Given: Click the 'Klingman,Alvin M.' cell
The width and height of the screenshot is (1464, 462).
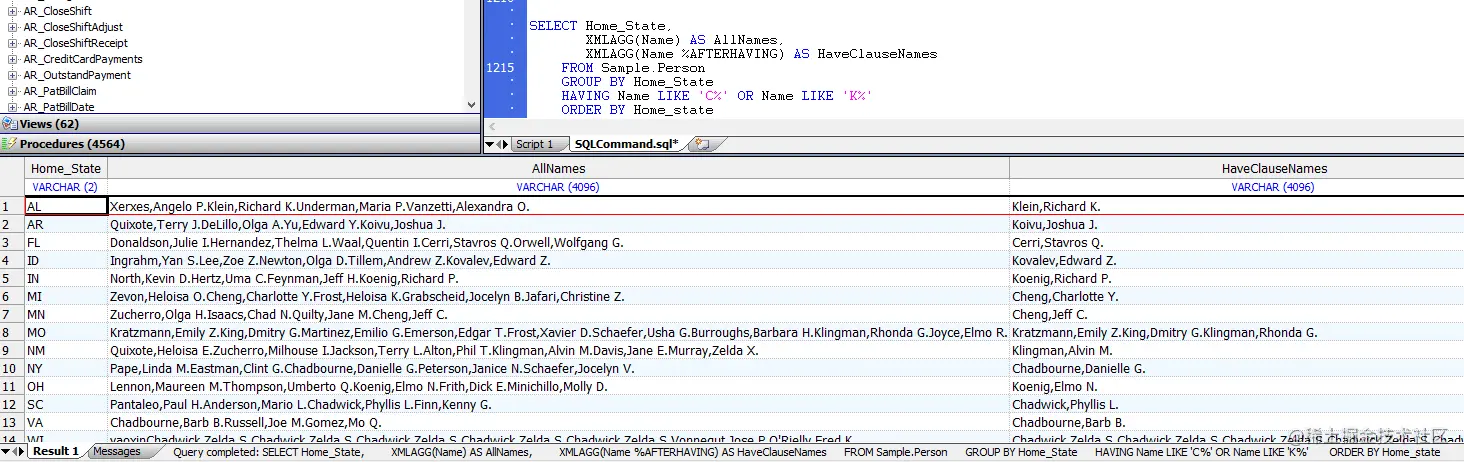Looking at the screenshot, I should point(1237,350).
